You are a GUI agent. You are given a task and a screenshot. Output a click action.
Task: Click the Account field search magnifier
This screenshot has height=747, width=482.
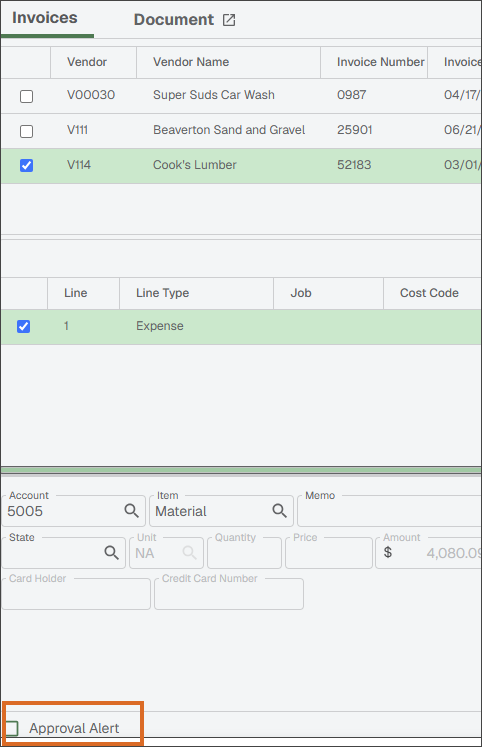pos(131,511)
